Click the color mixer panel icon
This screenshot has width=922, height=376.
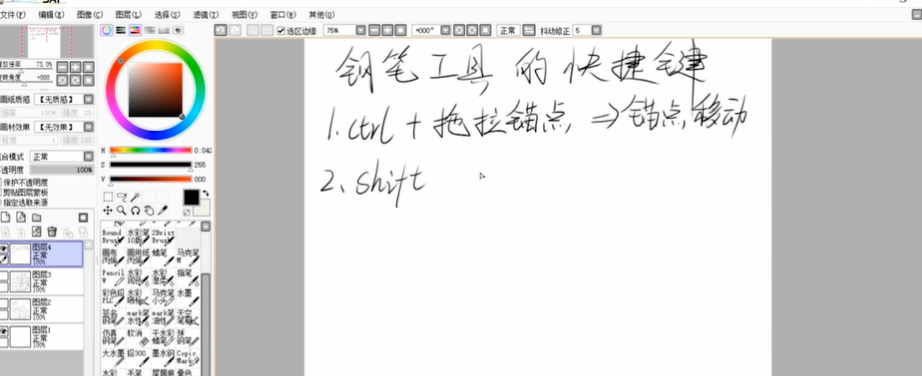pos(149,31)
